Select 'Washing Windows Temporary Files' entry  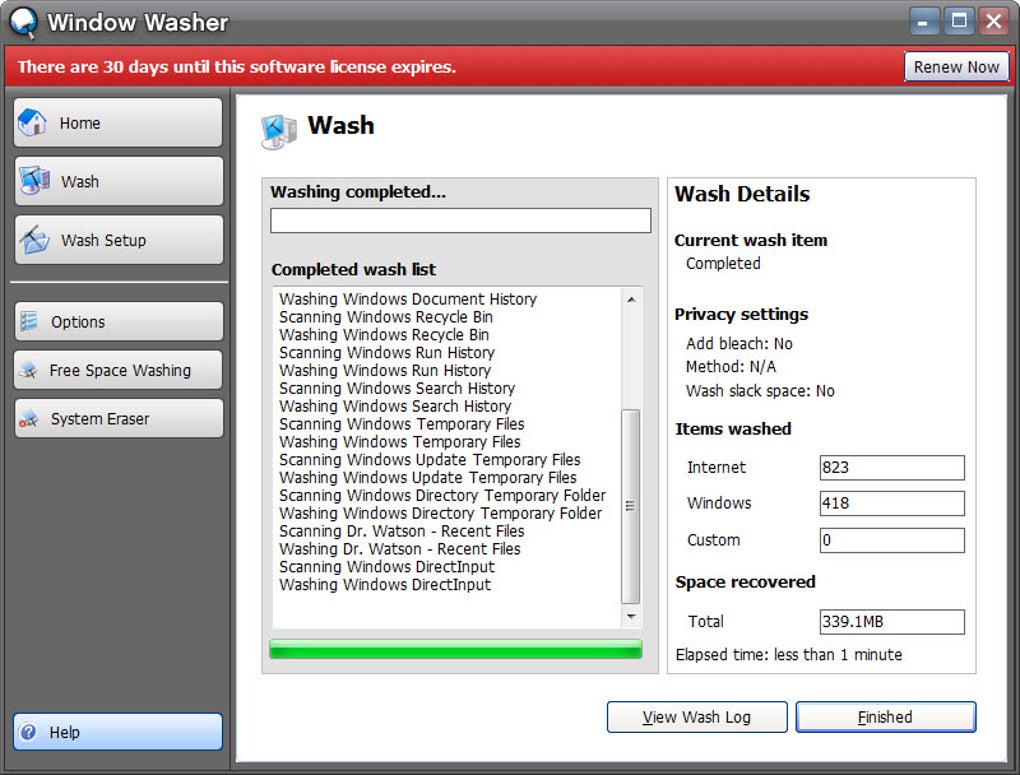[399, 442]
